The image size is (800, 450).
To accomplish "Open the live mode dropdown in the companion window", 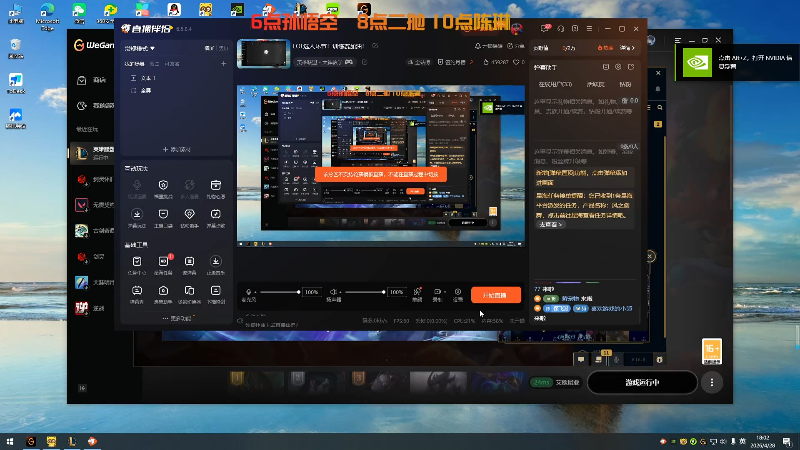I will tap(140, 48).
